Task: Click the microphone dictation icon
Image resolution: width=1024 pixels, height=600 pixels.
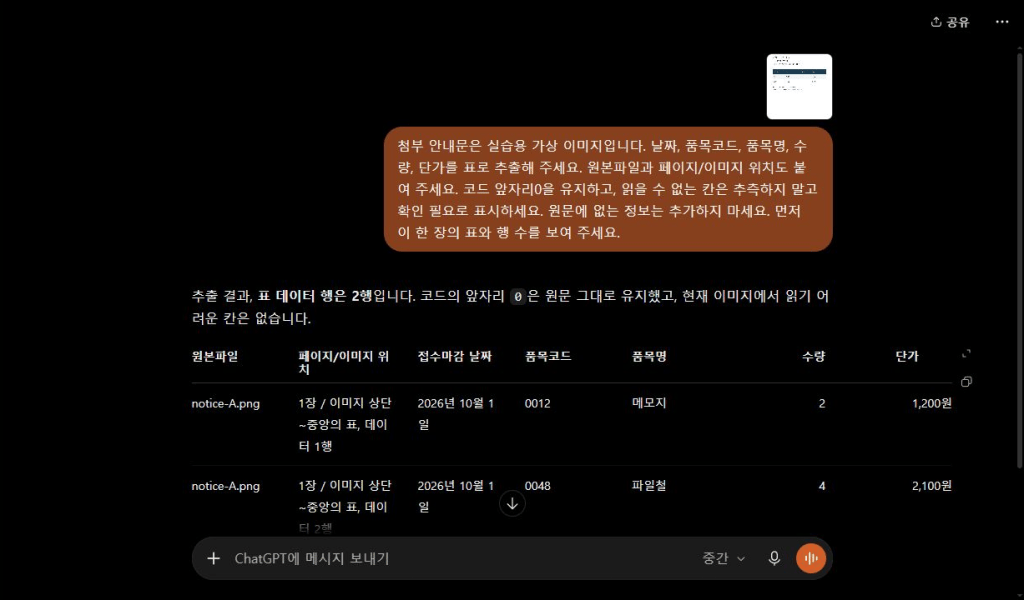Action: (x=774, y=558)
